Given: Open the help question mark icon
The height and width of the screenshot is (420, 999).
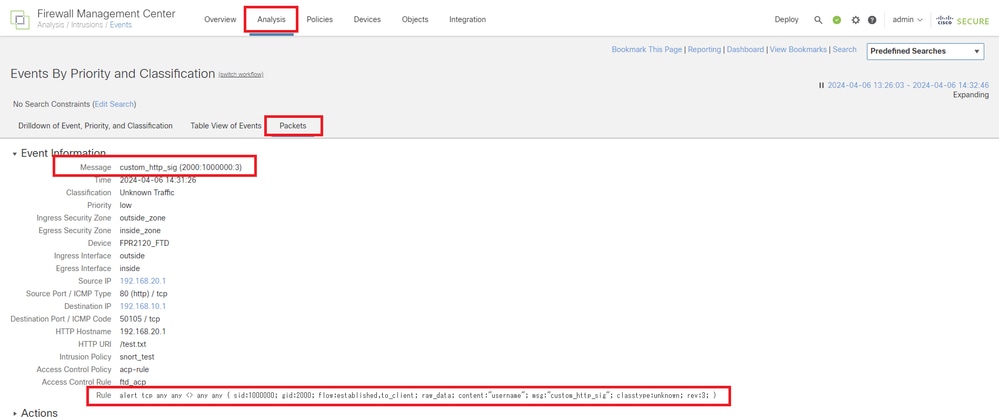Looking at the screenshot, I should tap(872, 20).
